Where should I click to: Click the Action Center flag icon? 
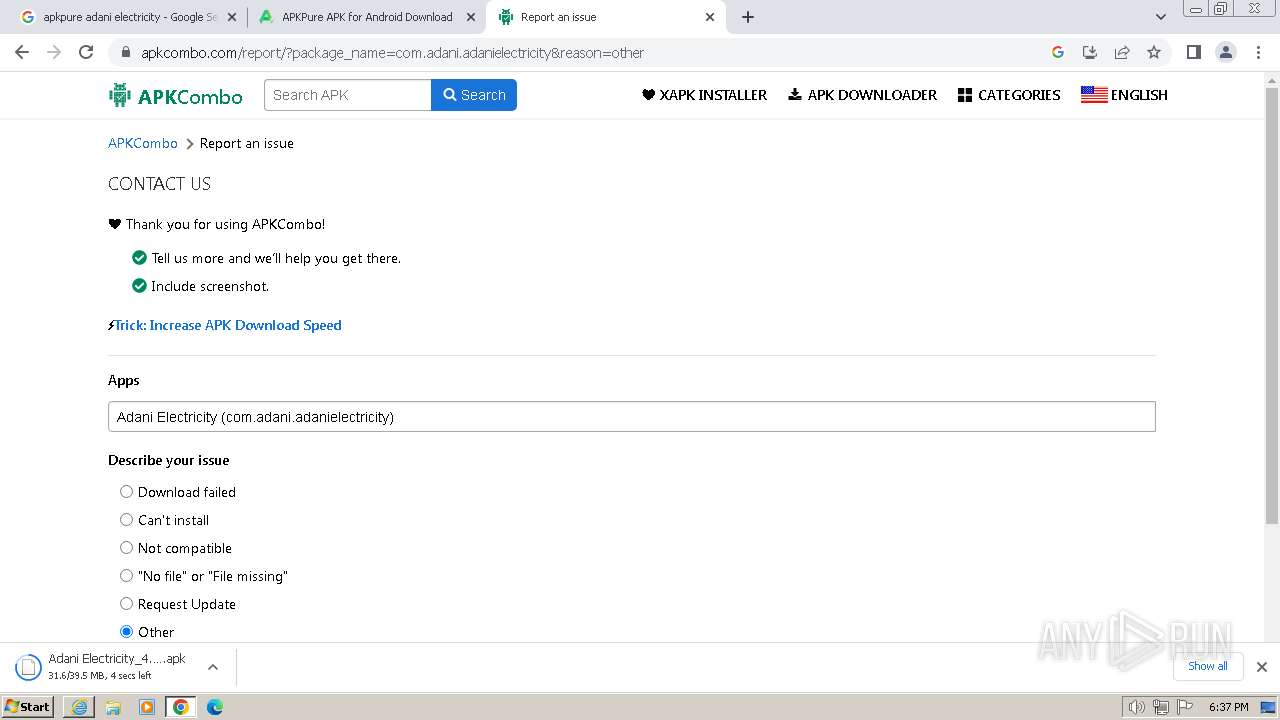coord(1183,707)
